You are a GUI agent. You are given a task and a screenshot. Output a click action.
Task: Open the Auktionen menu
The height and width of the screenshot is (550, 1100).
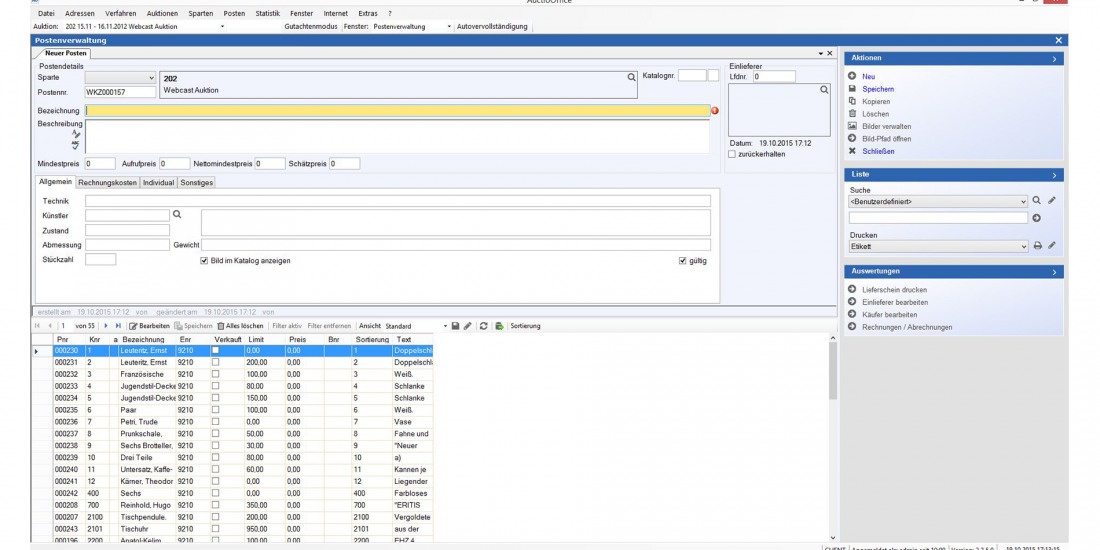(x=162, y=13)
